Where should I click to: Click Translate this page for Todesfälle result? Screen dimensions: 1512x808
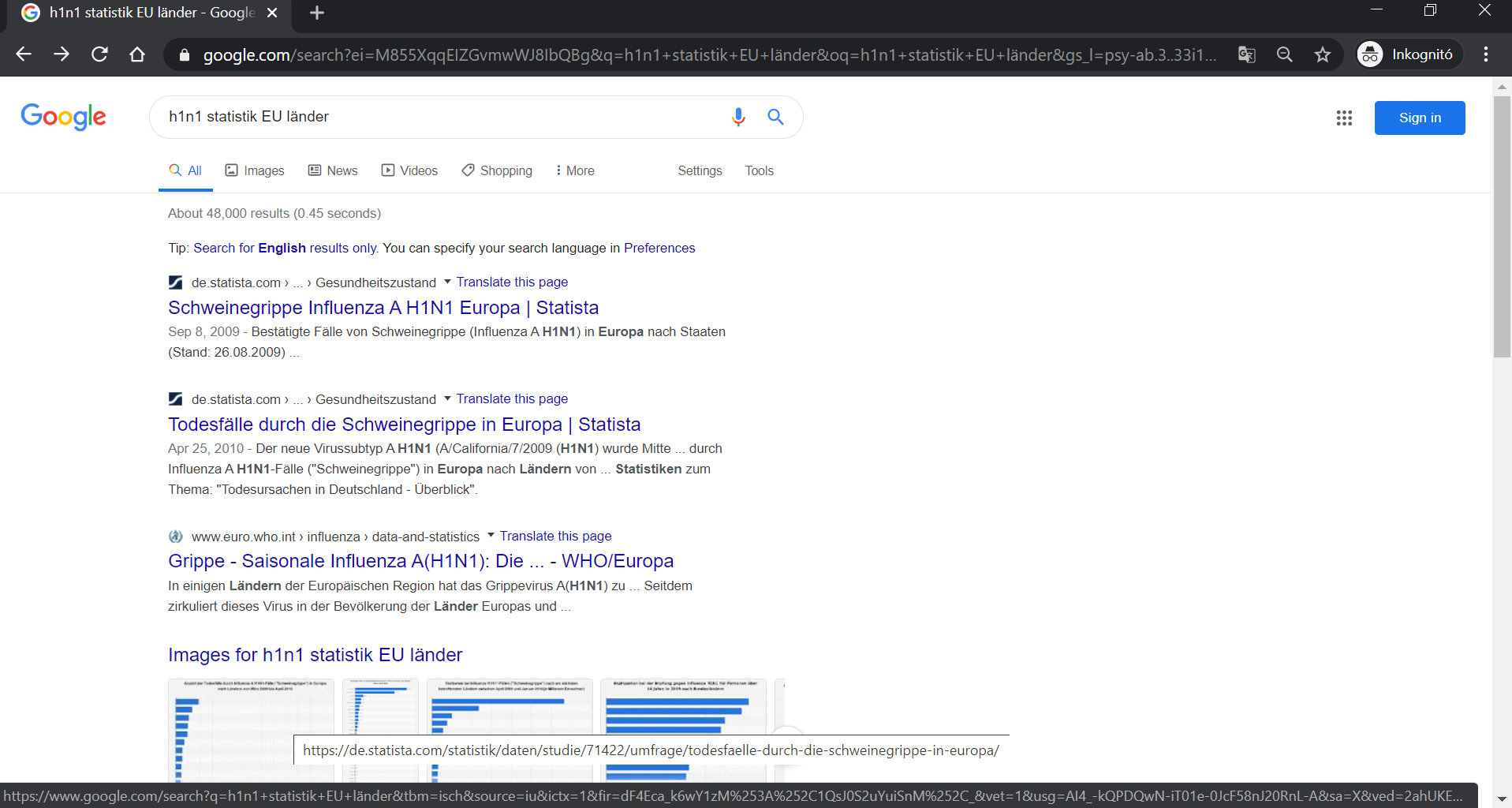pos(512,398)
